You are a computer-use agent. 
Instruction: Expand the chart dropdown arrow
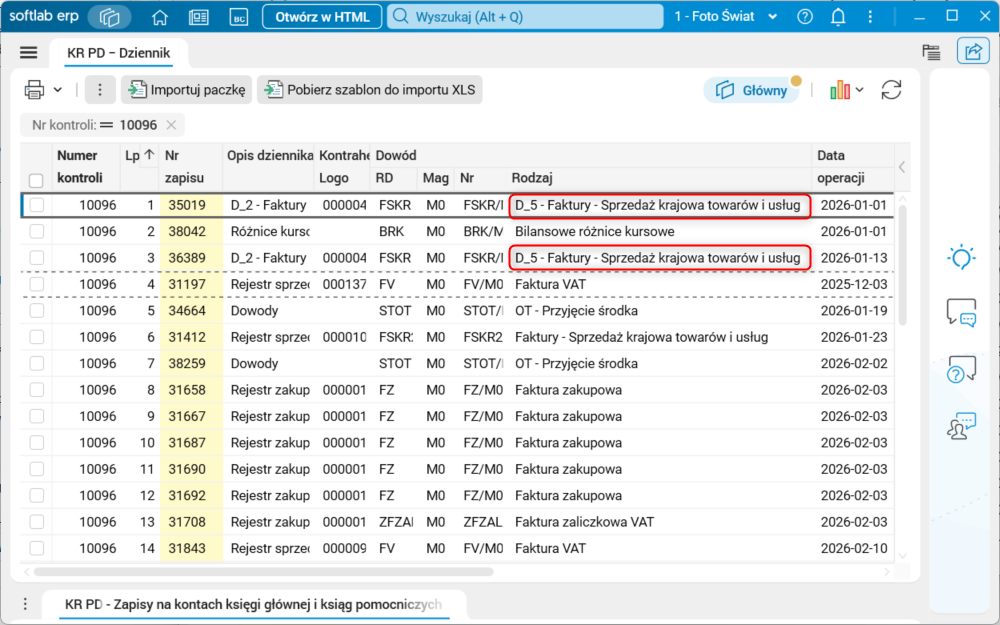[860, 90]
